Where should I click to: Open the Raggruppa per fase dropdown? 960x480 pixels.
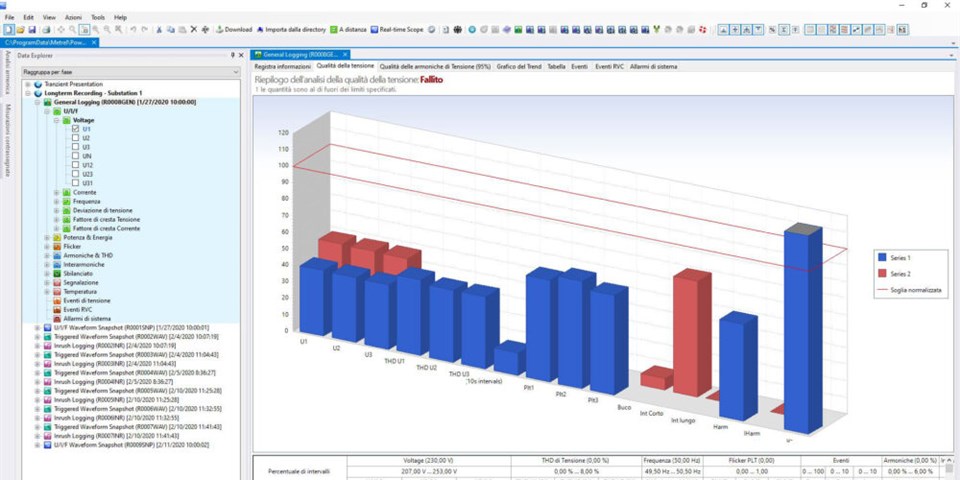point(236,73)
